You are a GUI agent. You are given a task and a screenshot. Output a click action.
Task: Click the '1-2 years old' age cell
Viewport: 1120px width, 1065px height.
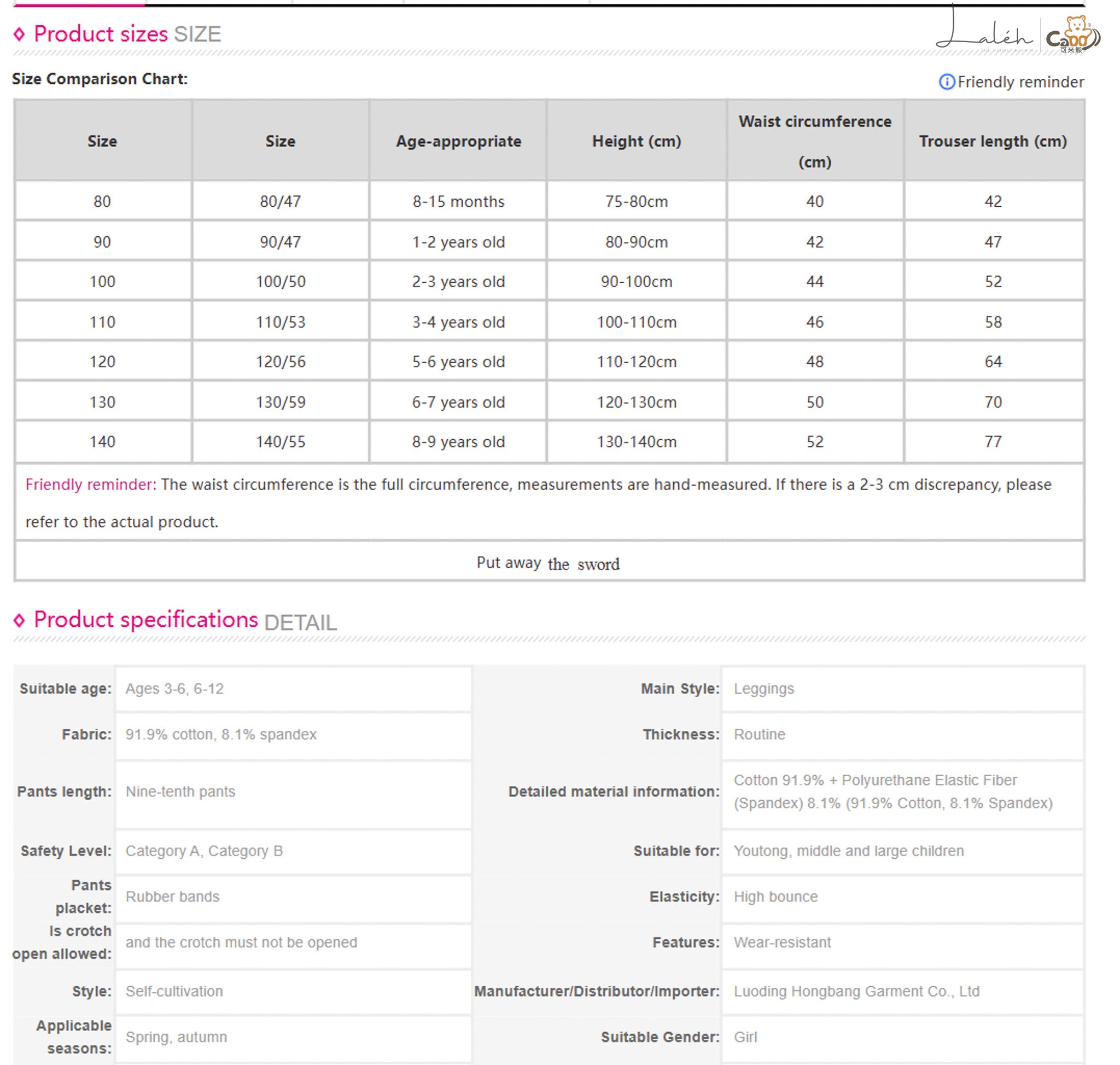458,242
